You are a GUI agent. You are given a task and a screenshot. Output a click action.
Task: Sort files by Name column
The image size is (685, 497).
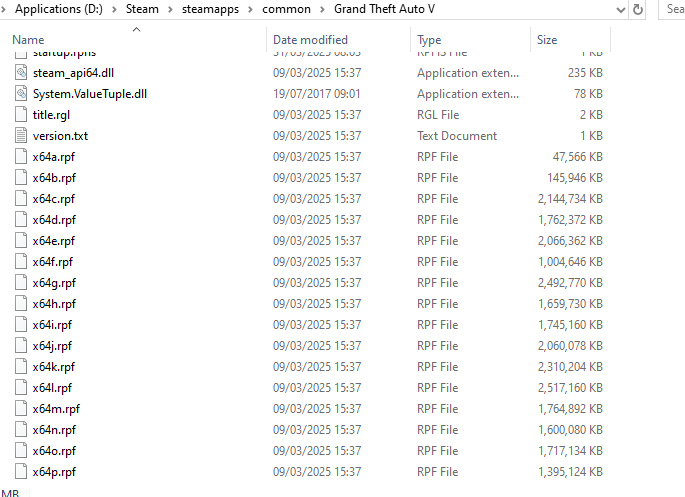point(28,40)
